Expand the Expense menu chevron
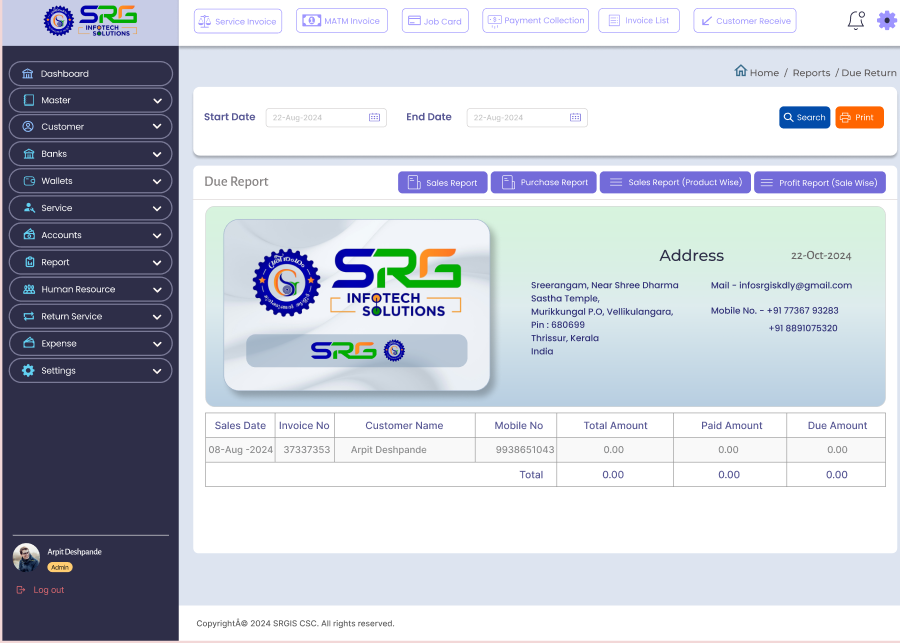Screen dimensions: 900x643 [x=157, y=344]
